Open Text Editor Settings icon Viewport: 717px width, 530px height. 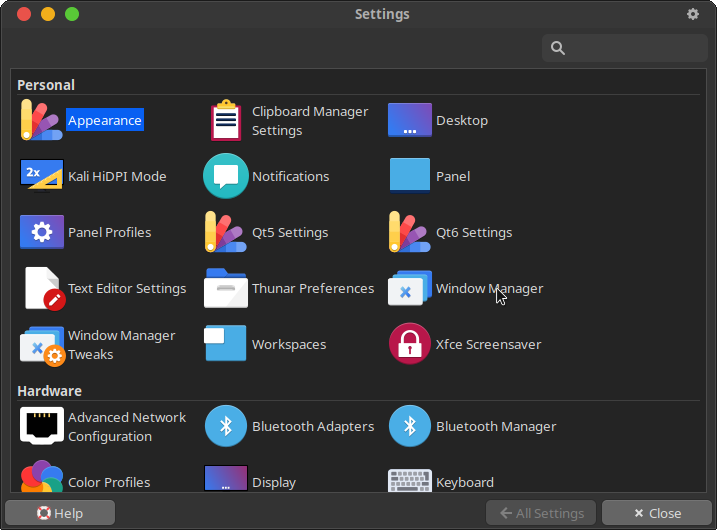(x=43, y=288)
